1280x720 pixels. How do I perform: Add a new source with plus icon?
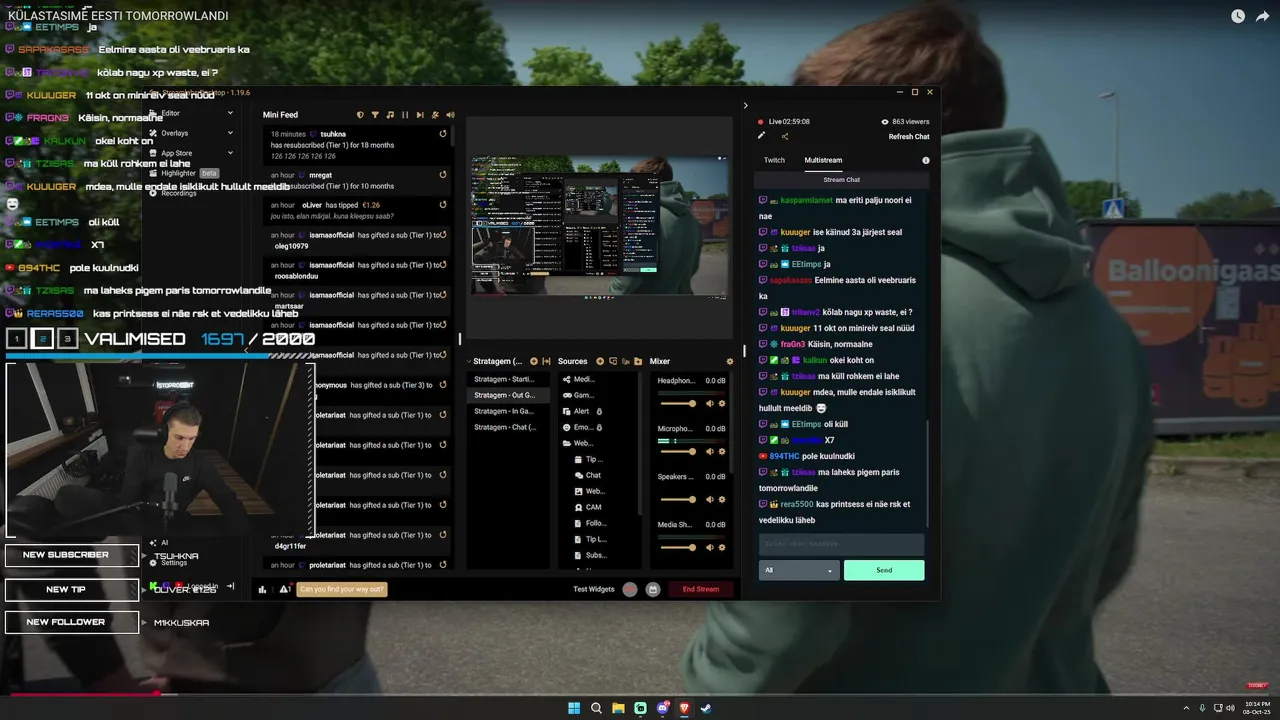pyautogui.click(x=600, y=361)
